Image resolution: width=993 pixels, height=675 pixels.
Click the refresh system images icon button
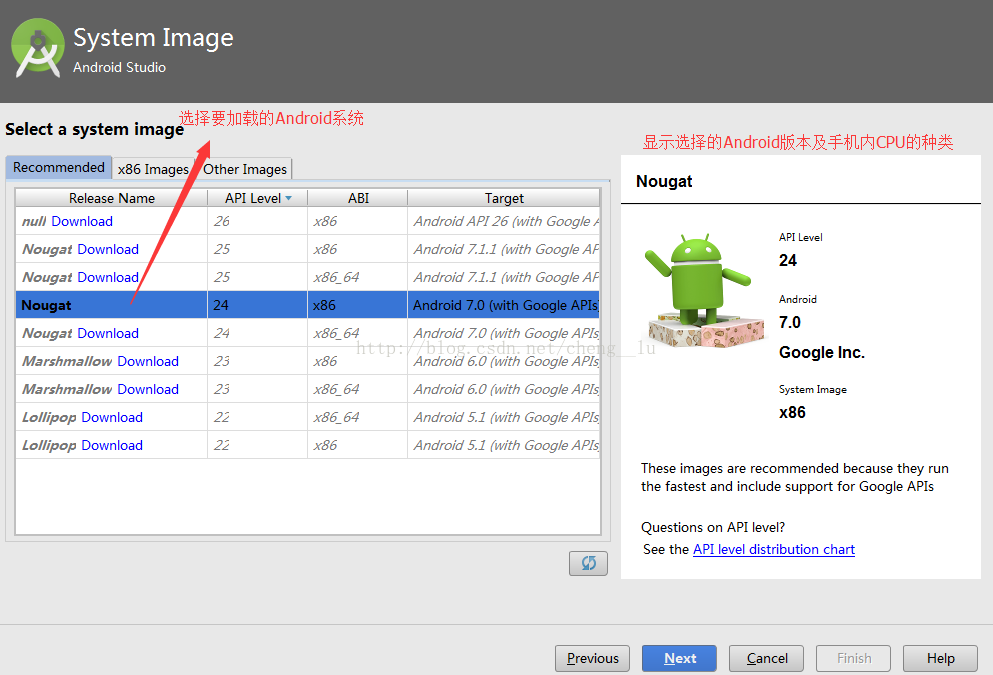point(588,563)
